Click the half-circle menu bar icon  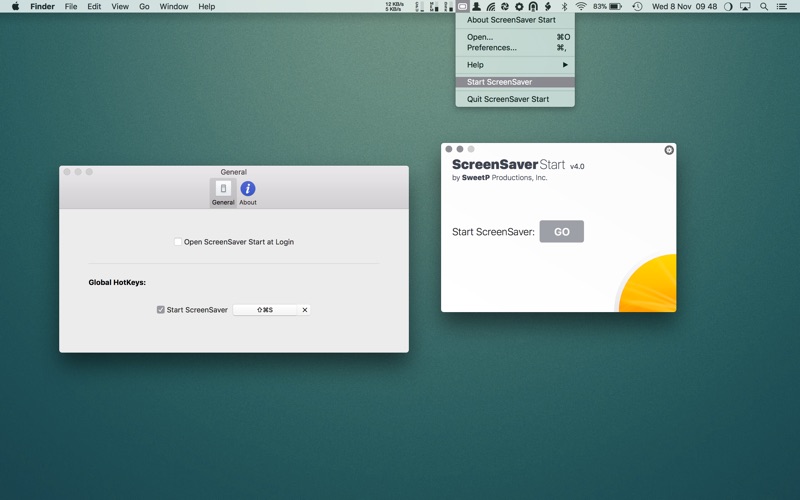click(x=728, y=7)
